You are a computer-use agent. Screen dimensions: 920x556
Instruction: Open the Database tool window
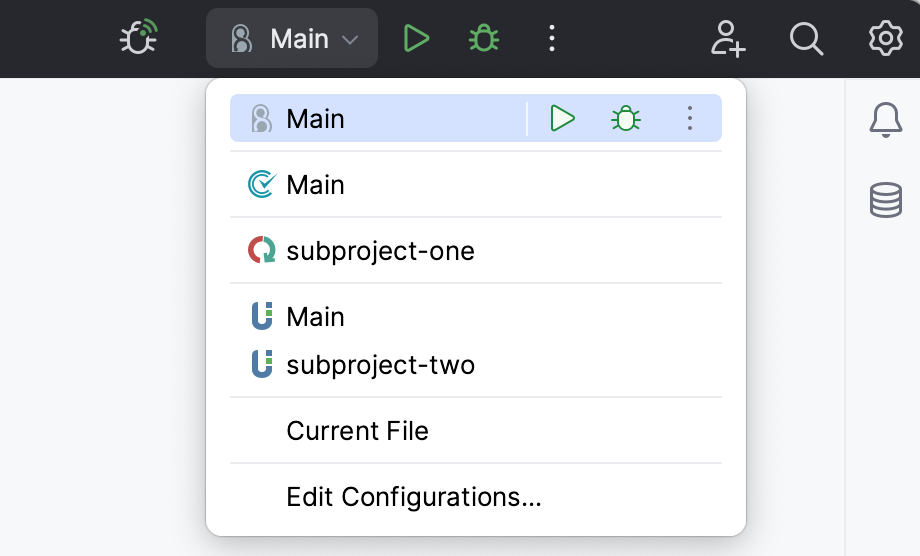[x=885, y=200]
